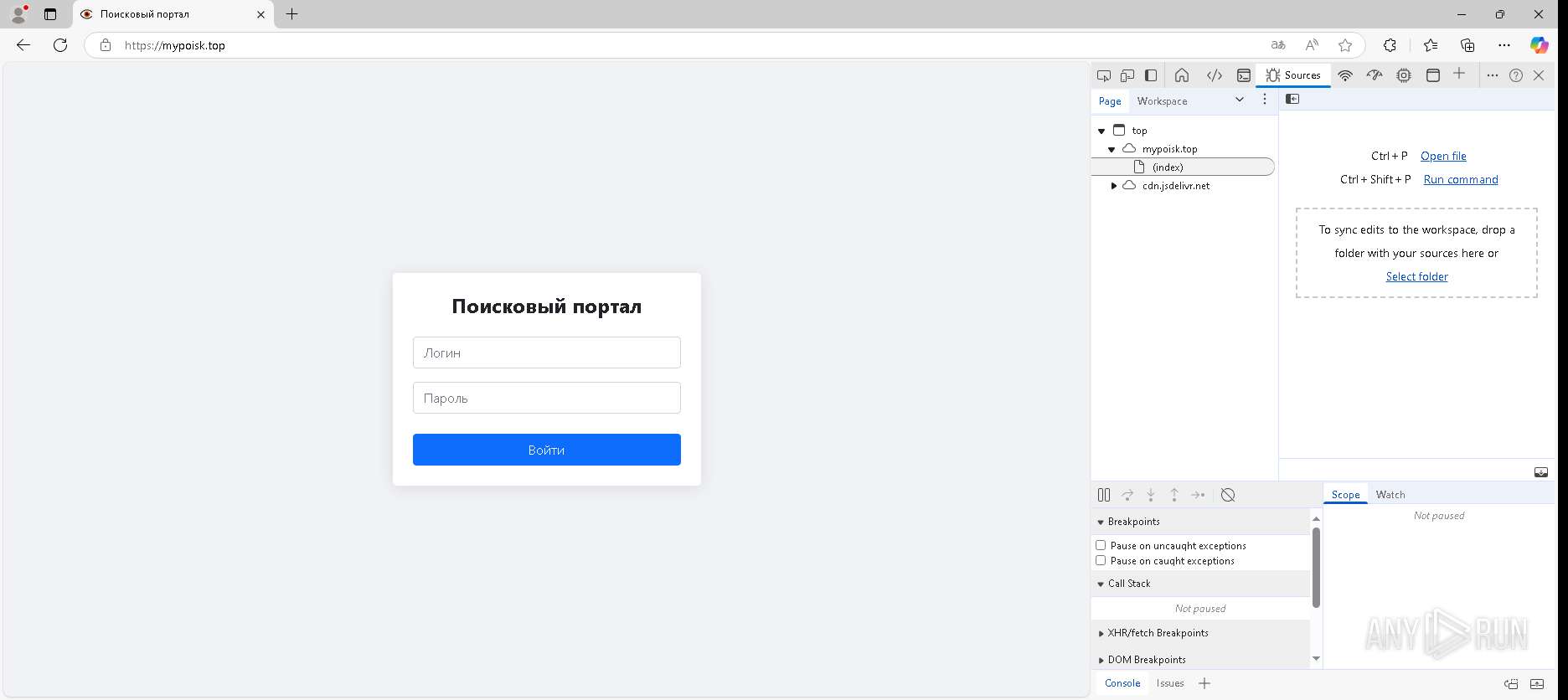Open Navigator pane more options menu
This screenshot has height=700, width=1568.
click(x=1265, y=100)
